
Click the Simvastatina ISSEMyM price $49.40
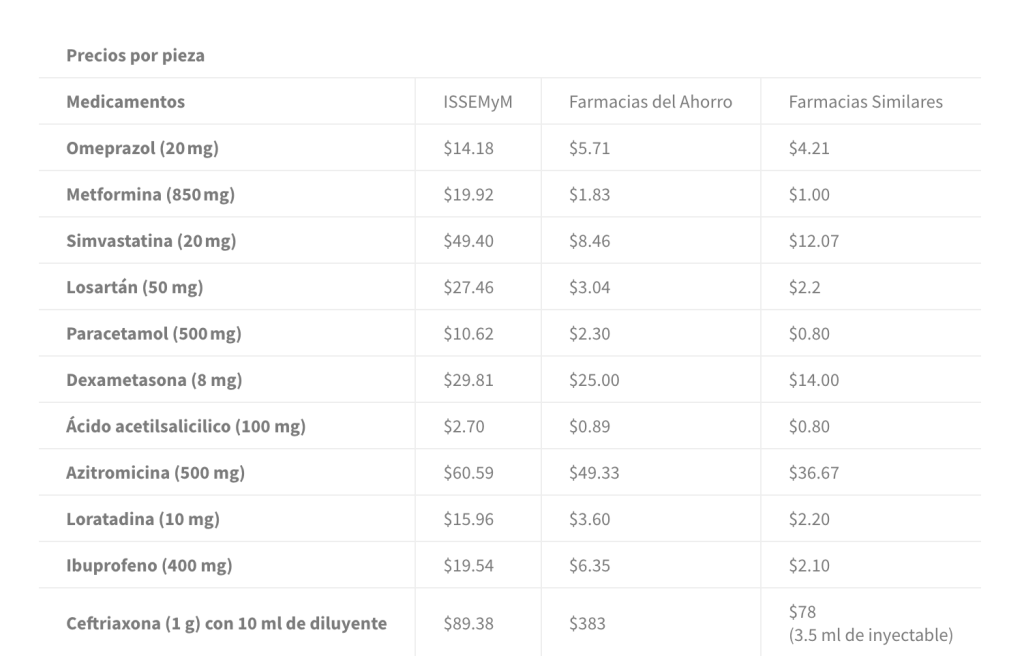point(468,241)
